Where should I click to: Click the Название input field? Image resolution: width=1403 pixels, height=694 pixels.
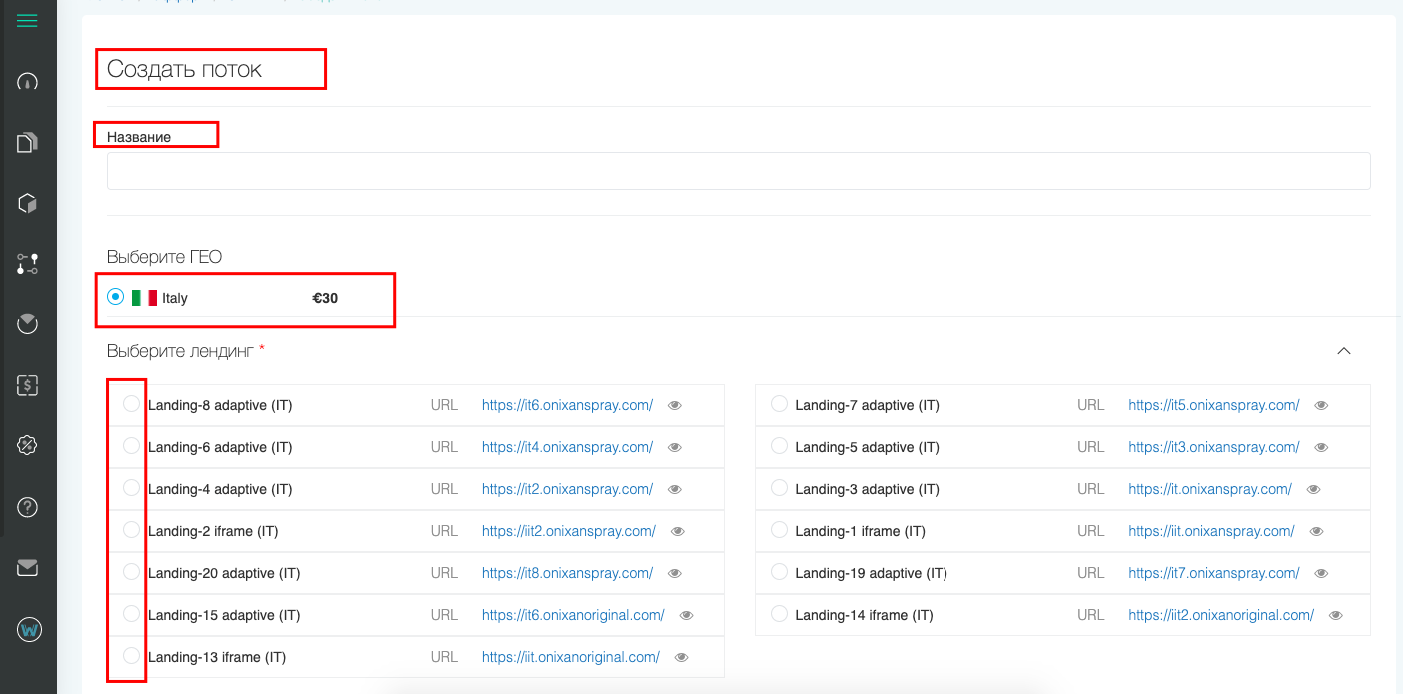[738, 171]
